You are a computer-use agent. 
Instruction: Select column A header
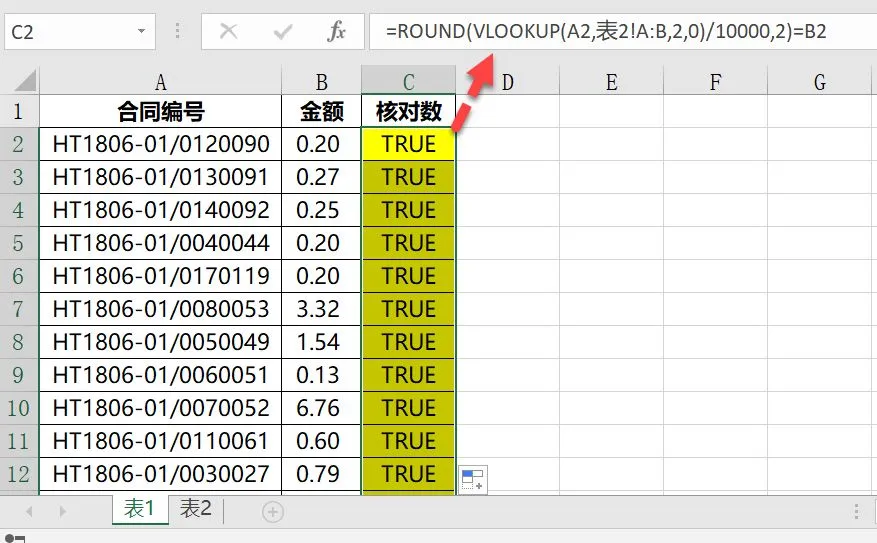[161, 81]
